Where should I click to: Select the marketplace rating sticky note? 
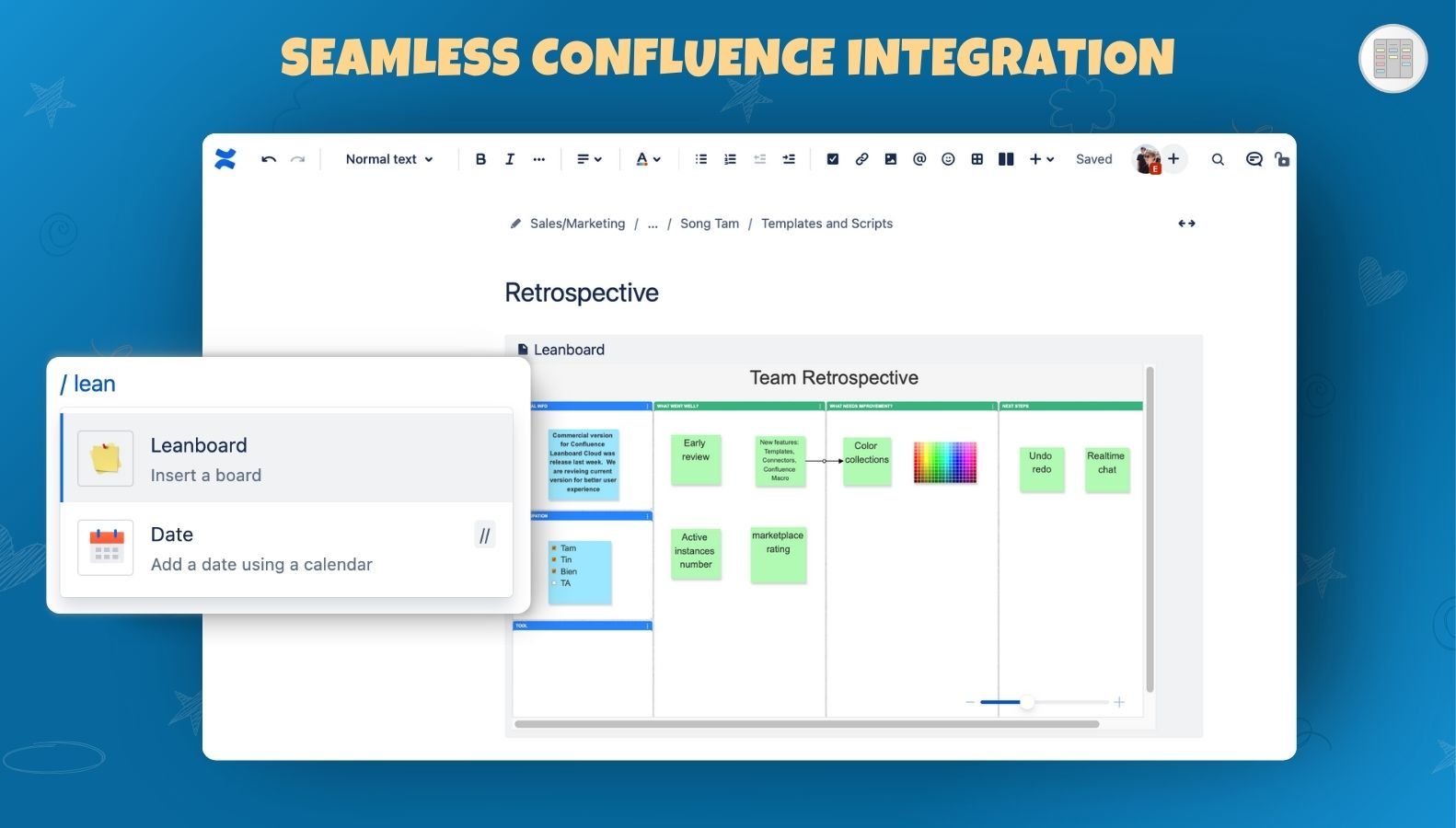[x=778, y=554]
